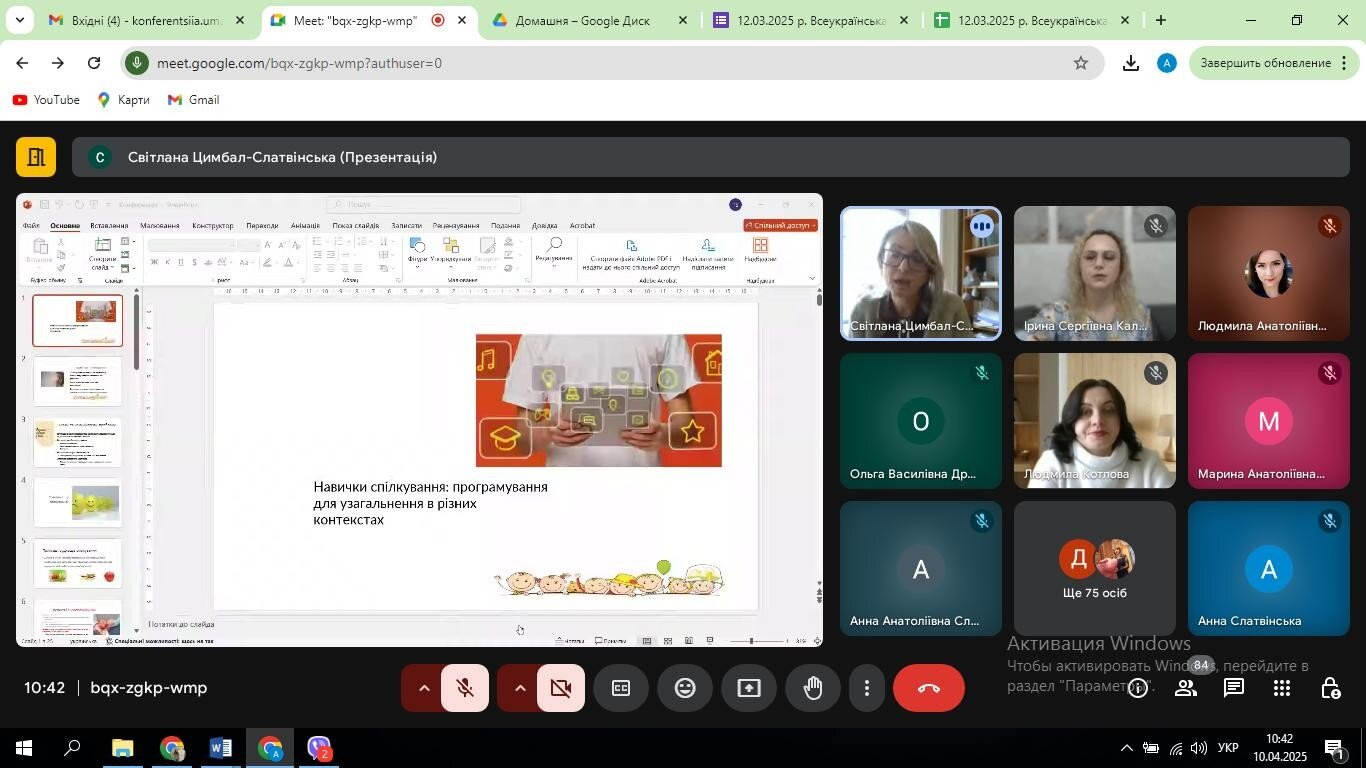
Task: Turn on the camera toggle
Action: (x=561, y=688)
